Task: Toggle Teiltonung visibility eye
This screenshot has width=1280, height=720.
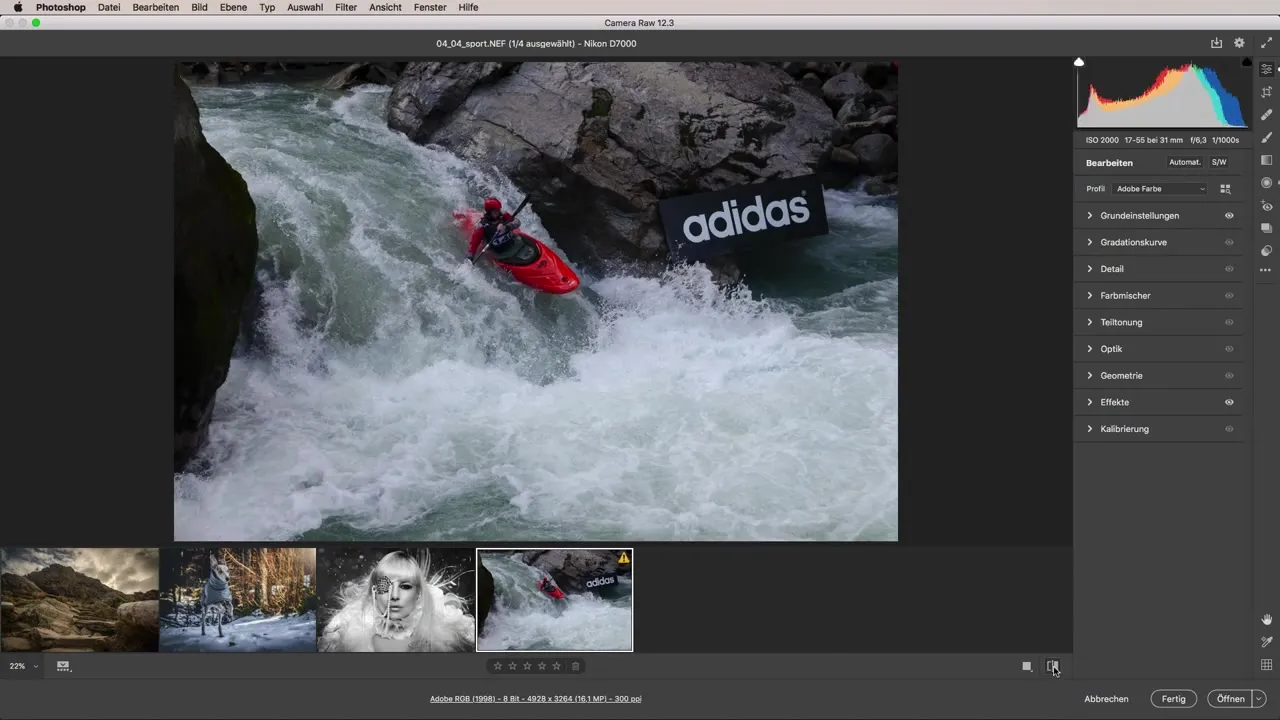Action: (x=1229, y=322)
